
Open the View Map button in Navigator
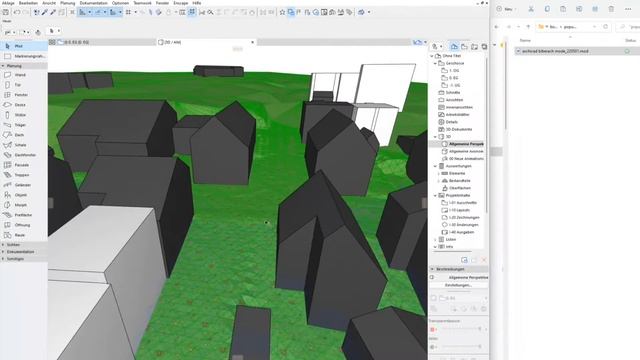click(464, 47)
